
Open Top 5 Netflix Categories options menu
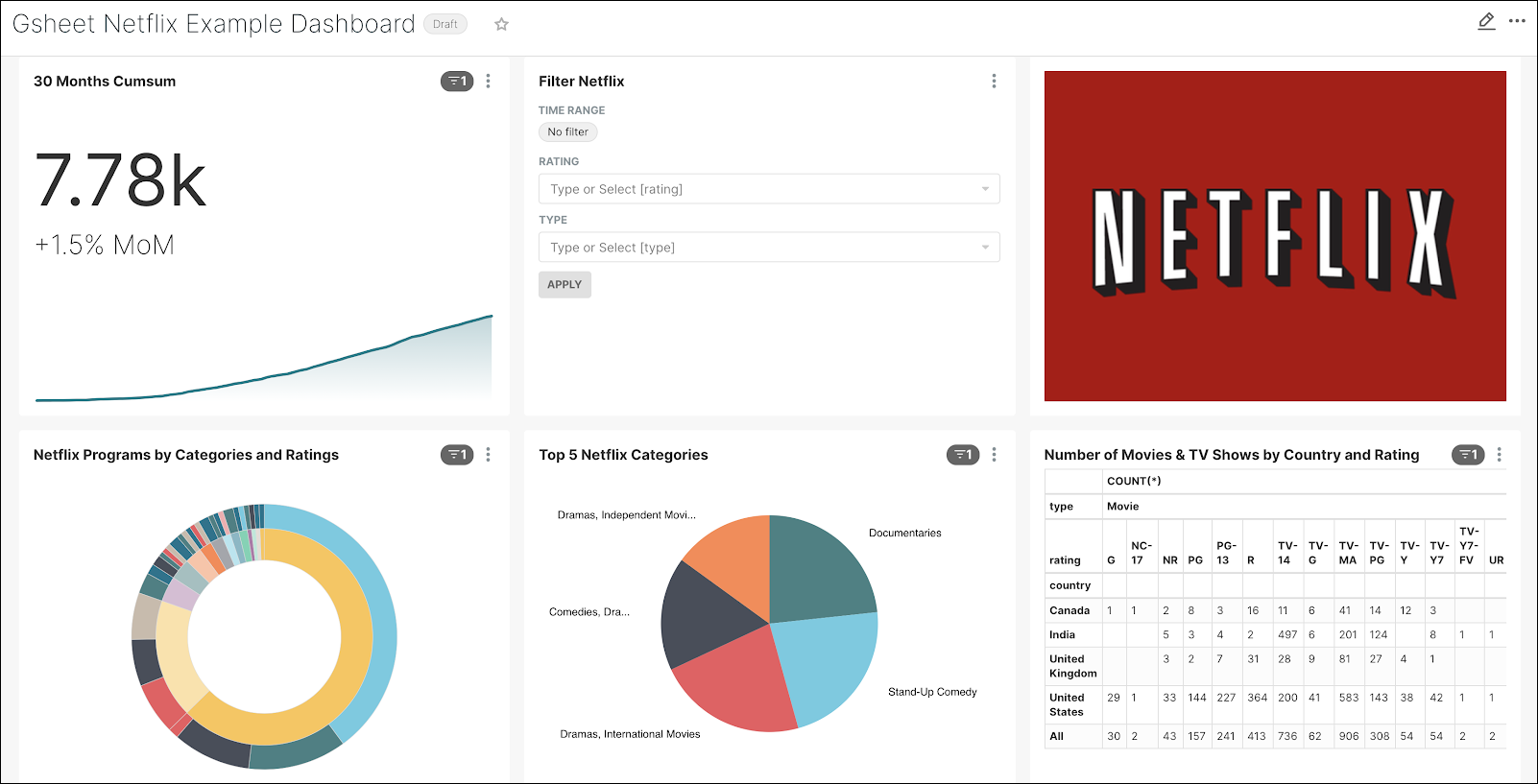994,455
